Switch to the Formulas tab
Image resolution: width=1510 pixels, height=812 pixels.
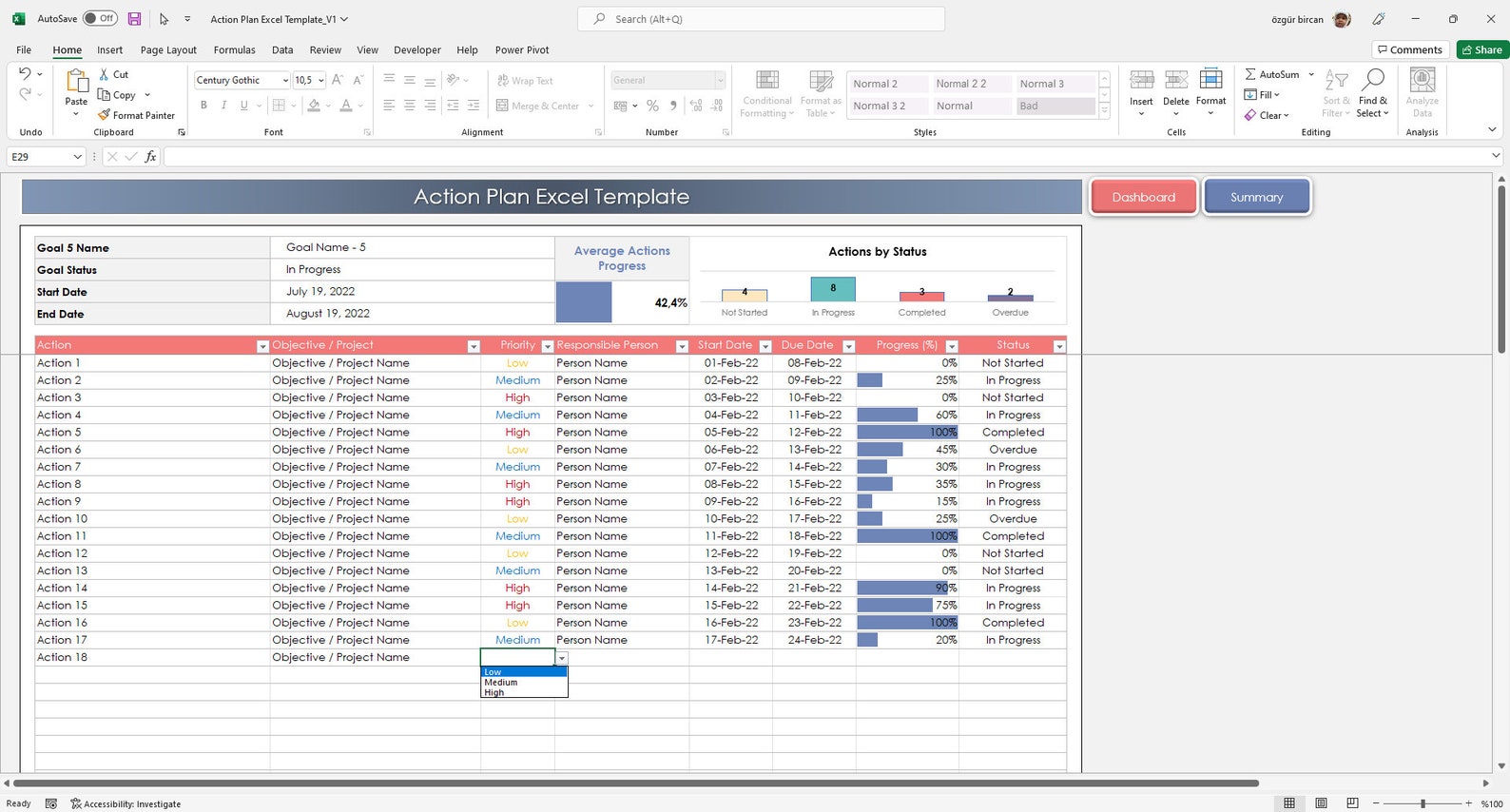(234, 50)
